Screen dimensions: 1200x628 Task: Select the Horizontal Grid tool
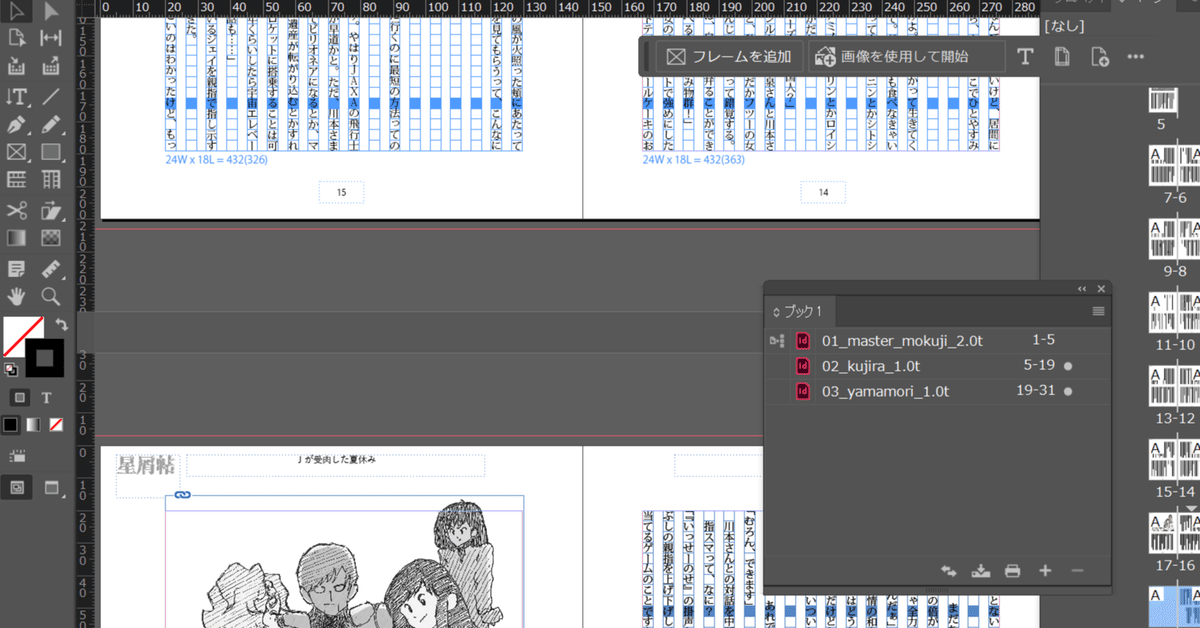pyautogui.click(x=17, y=181)
